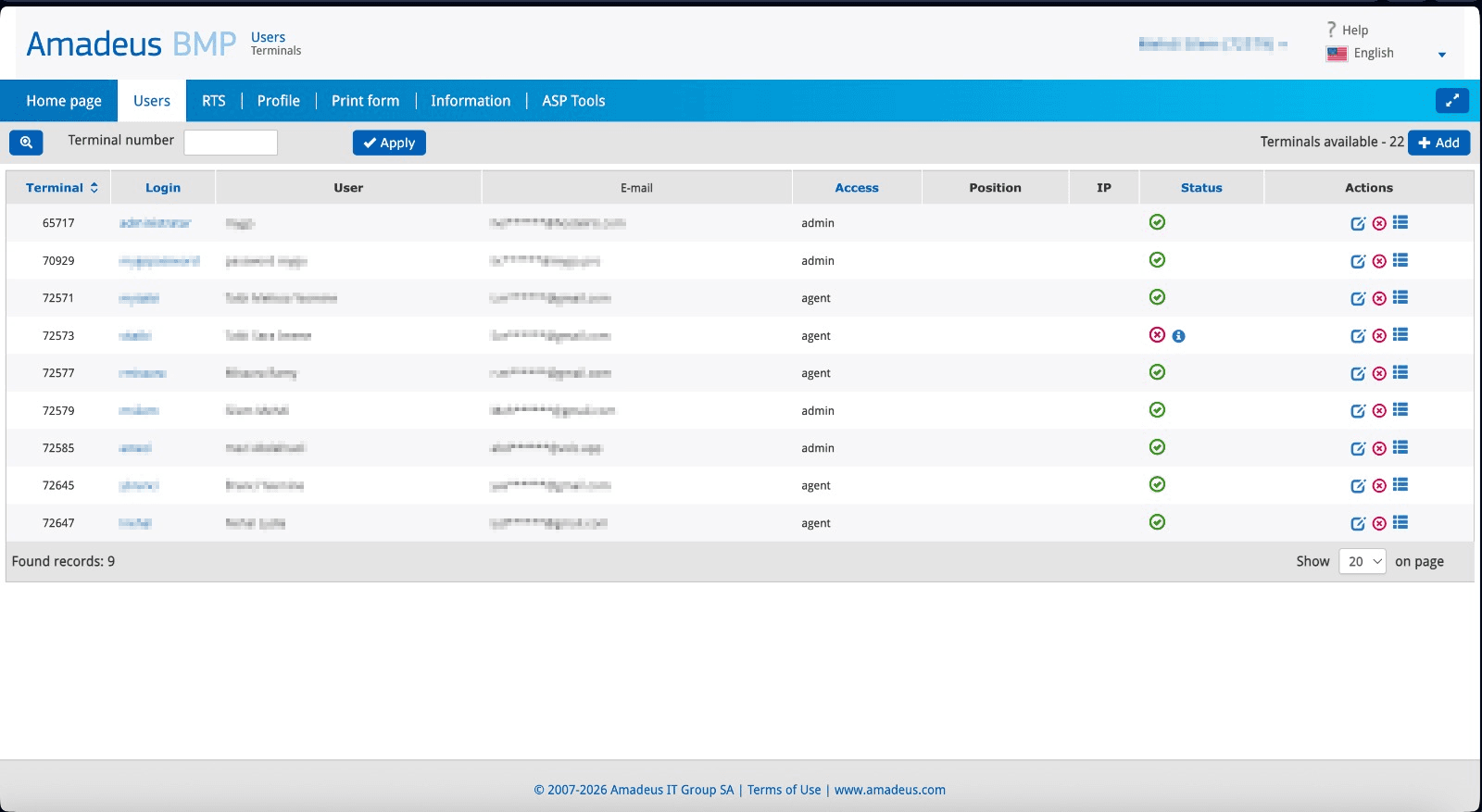1482x812 pixels.
Task: Click the search magnifier icon button
Action: click(x=26, y=143)
